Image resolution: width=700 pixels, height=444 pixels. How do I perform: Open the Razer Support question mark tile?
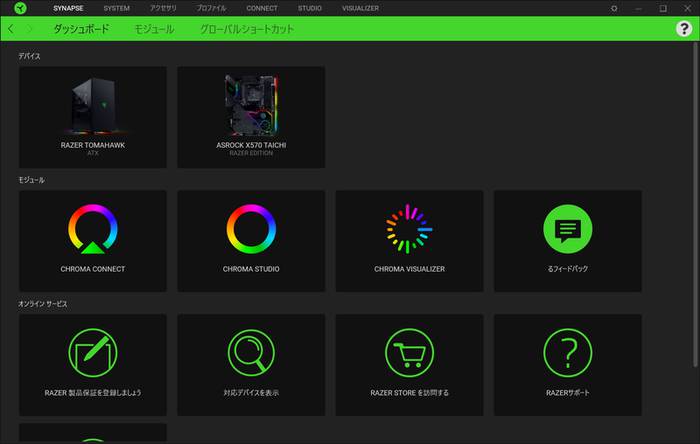[567, 365]
